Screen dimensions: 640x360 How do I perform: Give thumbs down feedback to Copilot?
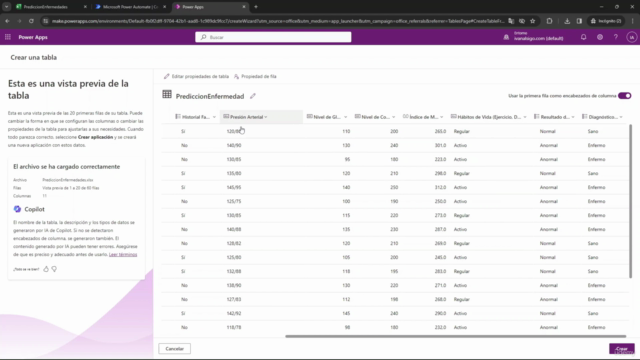point(54,269)
